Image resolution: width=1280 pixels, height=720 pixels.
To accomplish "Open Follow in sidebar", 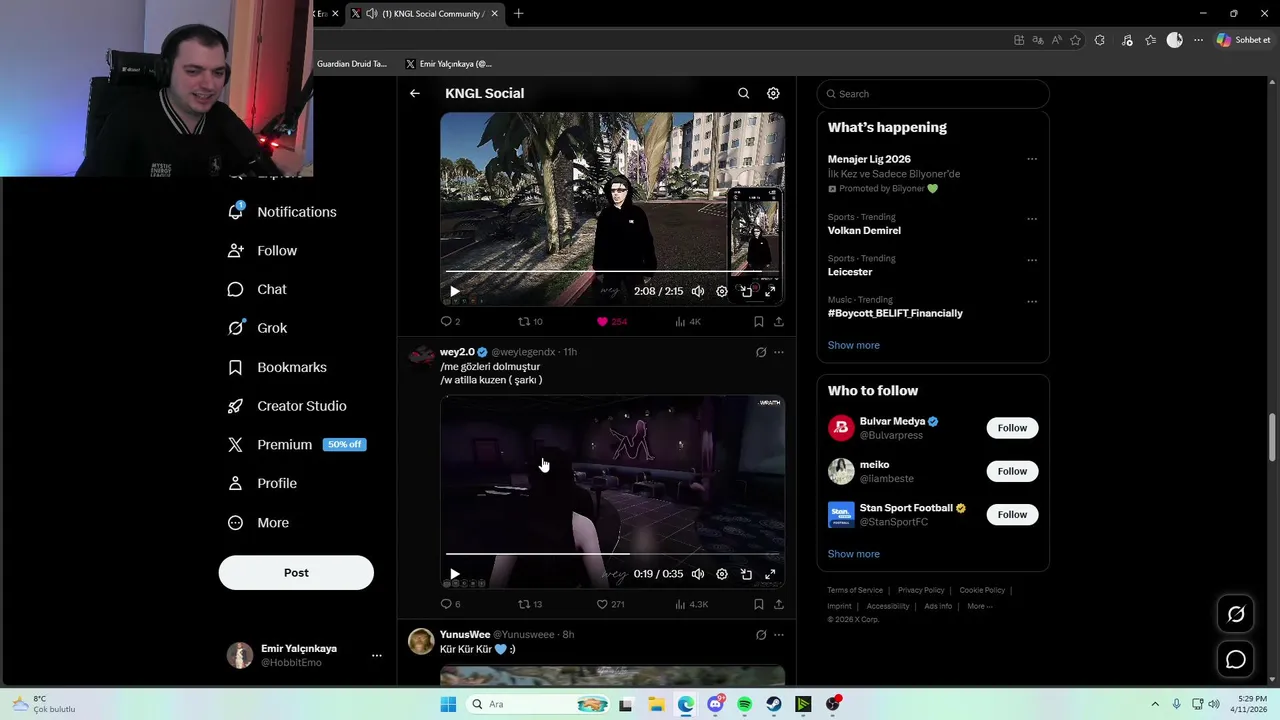I will tap(263, 251).
